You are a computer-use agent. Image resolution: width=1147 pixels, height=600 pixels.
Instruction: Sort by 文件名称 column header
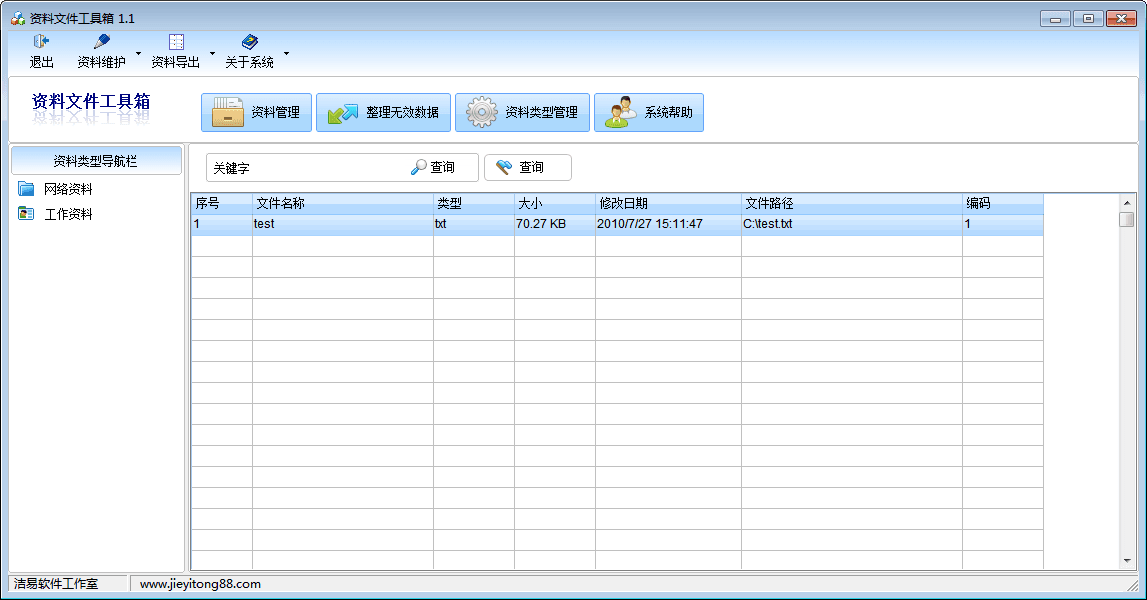(x=342, y=203)
